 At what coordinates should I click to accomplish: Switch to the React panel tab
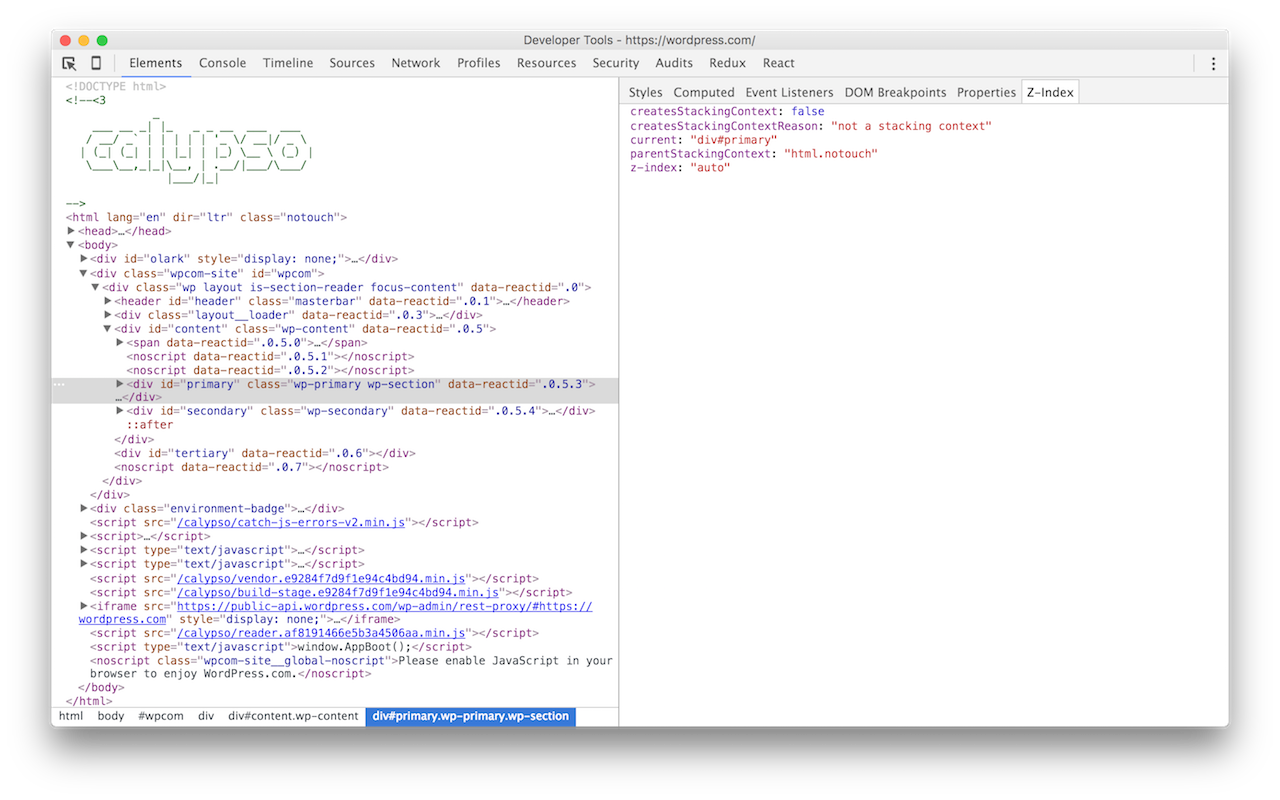click(x=778, y=63)
